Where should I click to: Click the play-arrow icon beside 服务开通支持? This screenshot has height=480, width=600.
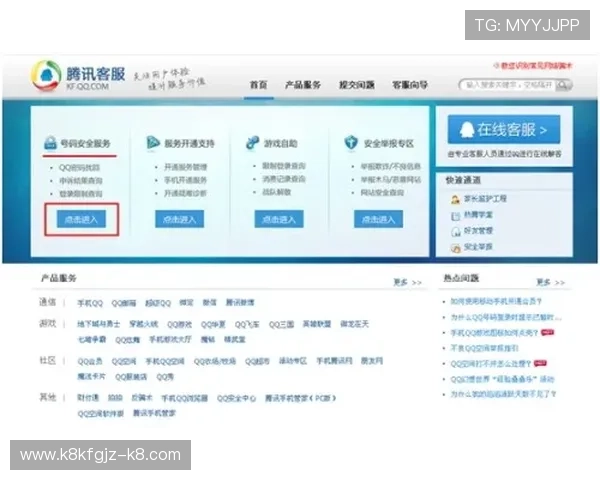pos(153,143)
